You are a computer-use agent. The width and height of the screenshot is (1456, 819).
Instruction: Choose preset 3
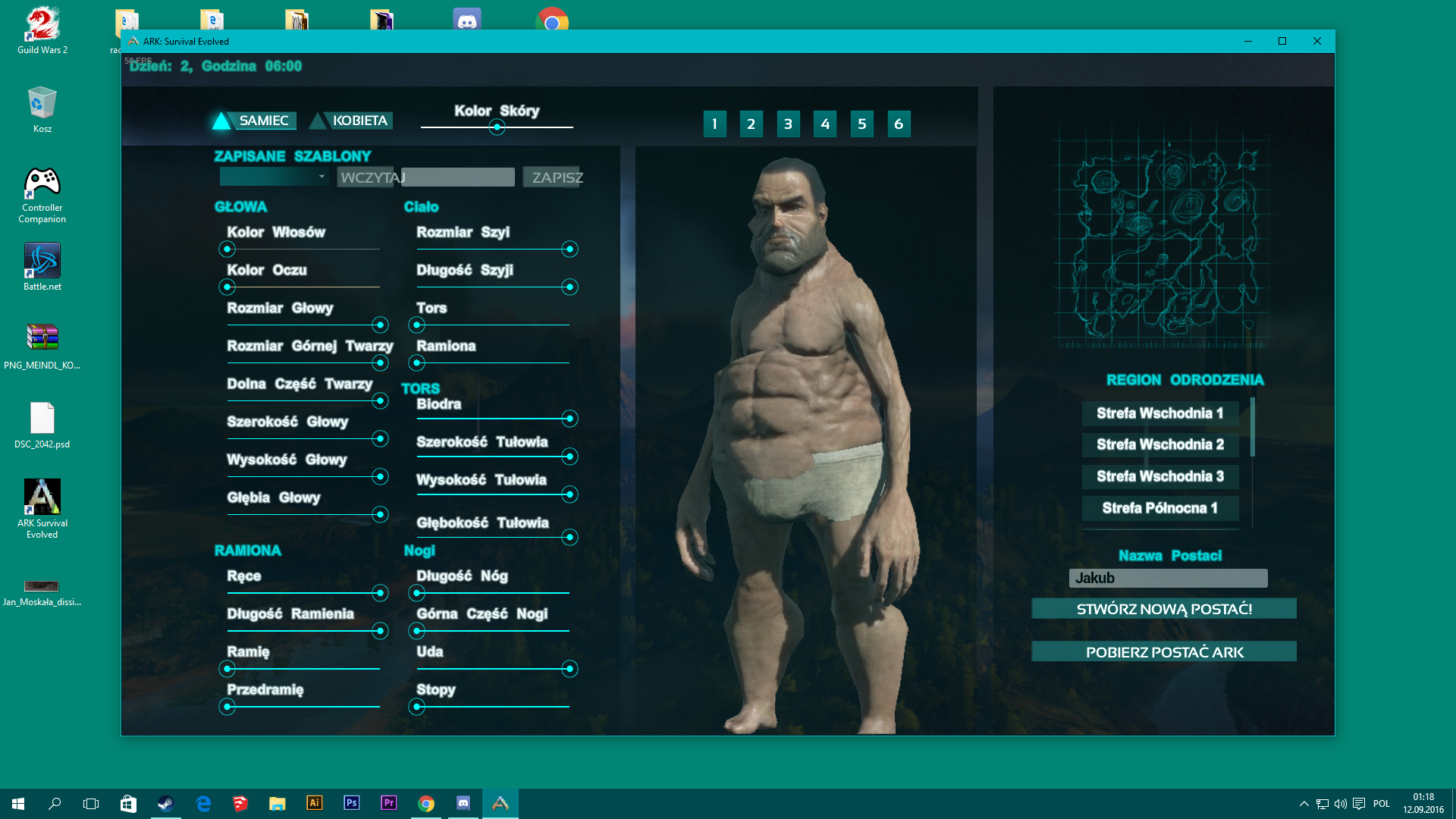click(789, 124)
